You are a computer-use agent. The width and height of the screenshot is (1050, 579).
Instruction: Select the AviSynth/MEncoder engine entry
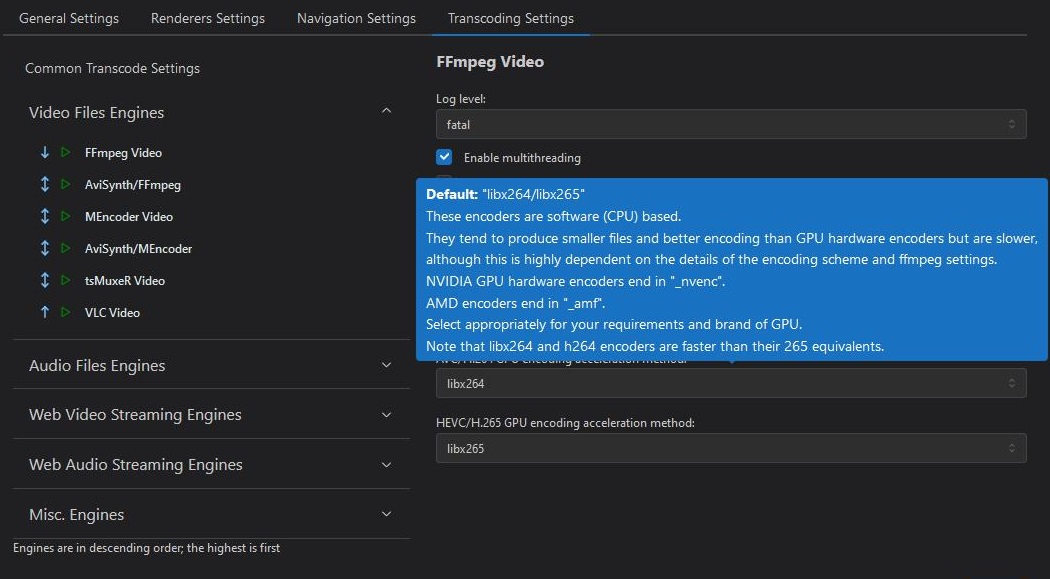point(138,248)
